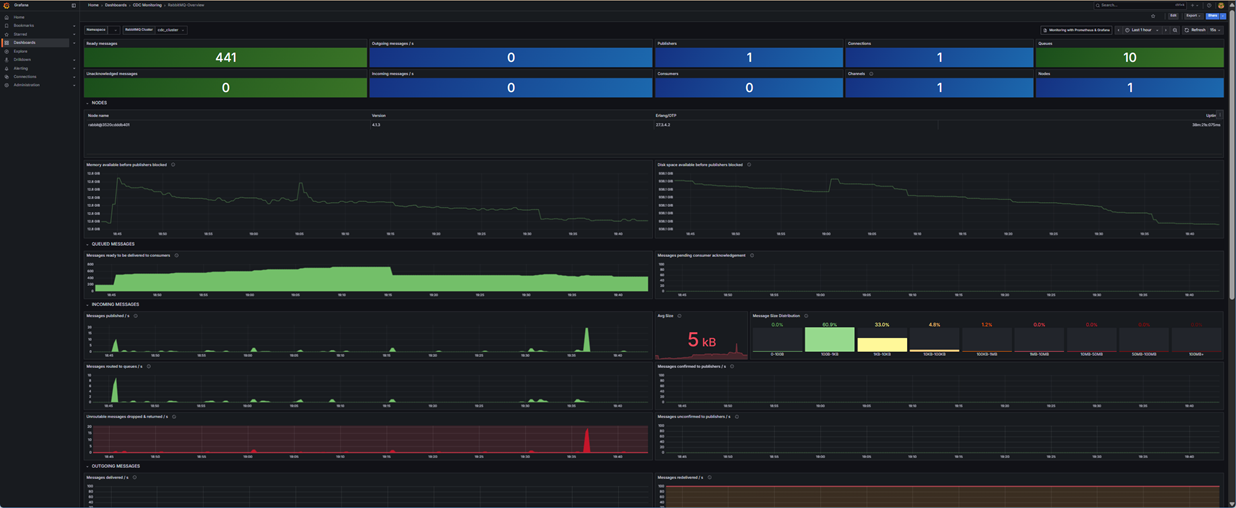Open Explore from the sidebar
This screenshot has width=1236, height=508.
(21, 51)
